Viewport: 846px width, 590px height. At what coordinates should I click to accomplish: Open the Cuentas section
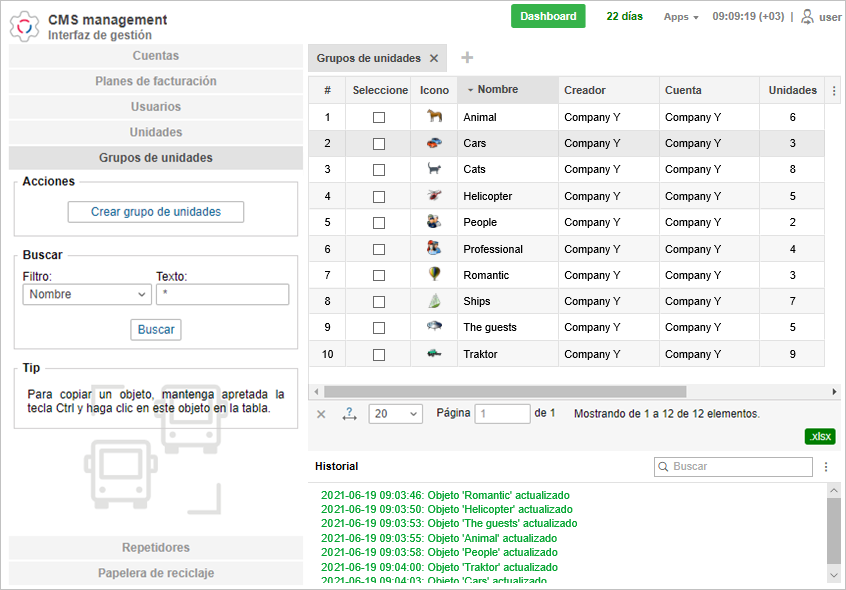pyautogui.click(x=156, y=56)
